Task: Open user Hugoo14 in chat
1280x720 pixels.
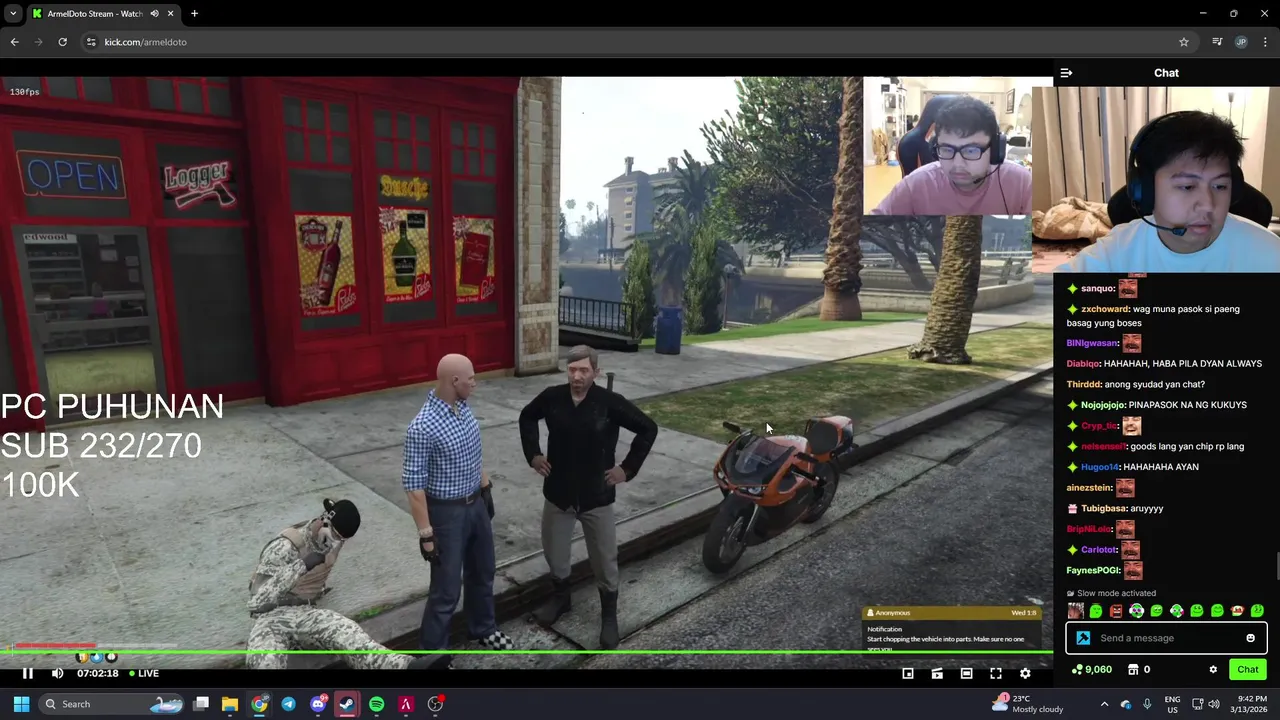Action: 1099,467
